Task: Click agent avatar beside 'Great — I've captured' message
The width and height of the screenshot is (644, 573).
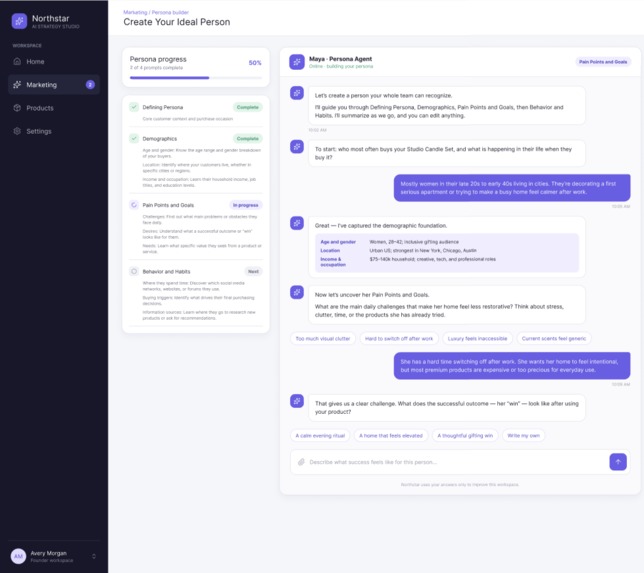Action: click(297, 223)
